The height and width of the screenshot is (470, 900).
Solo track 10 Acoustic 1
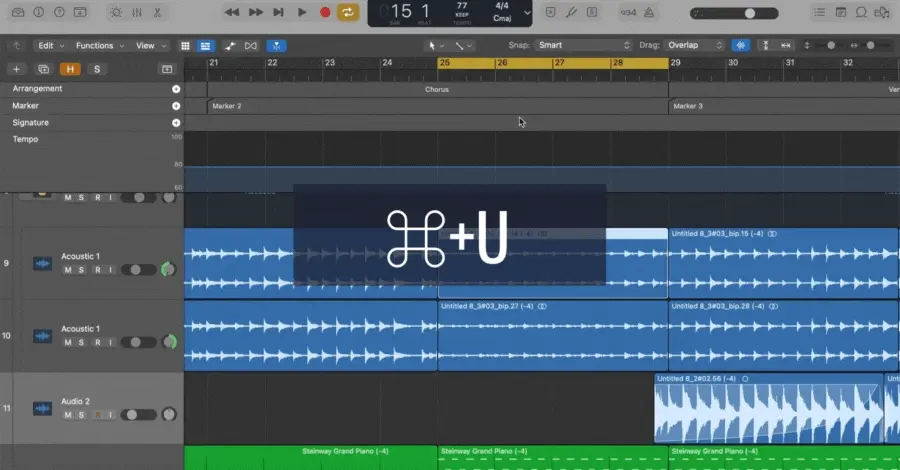[x=82, y=343]
